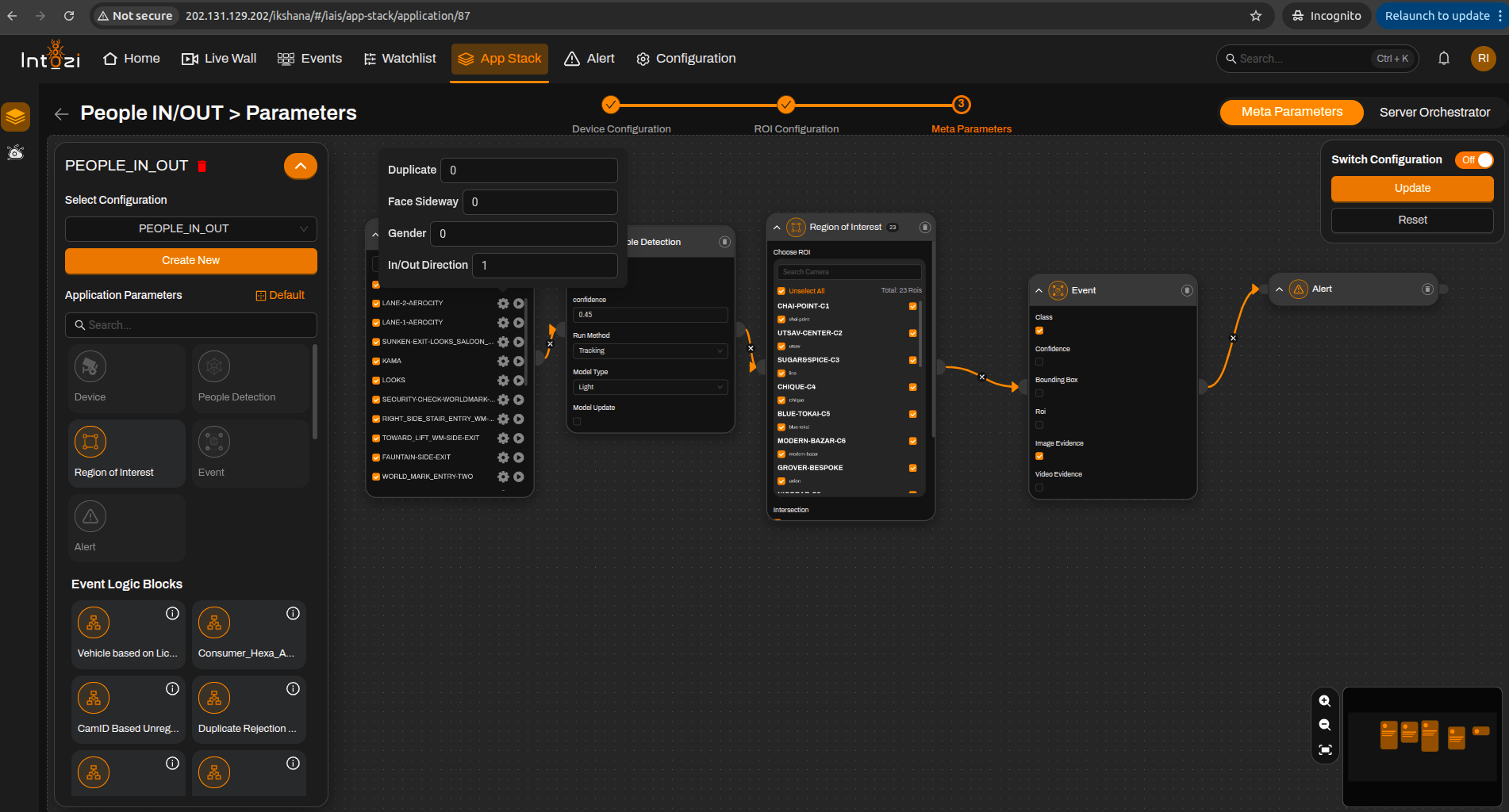Open settings gear for LANE-2-AEROCITY camera

pyautogui.click(x=503, y=303)
